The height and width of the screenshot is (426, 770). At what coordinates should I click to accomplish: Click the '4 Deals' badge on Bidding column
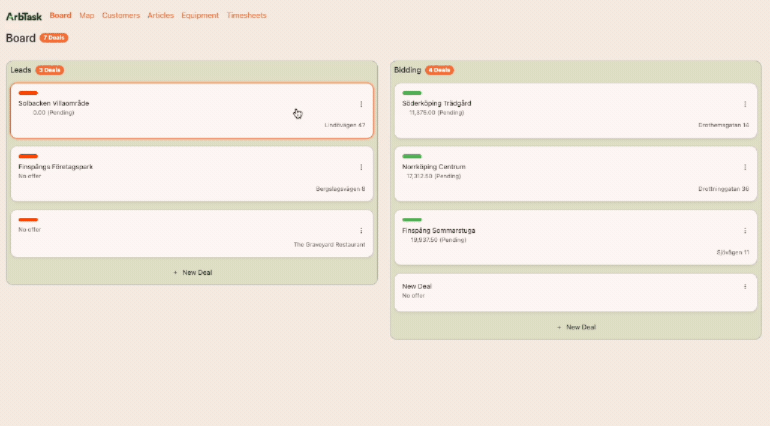tap(439, 70)
